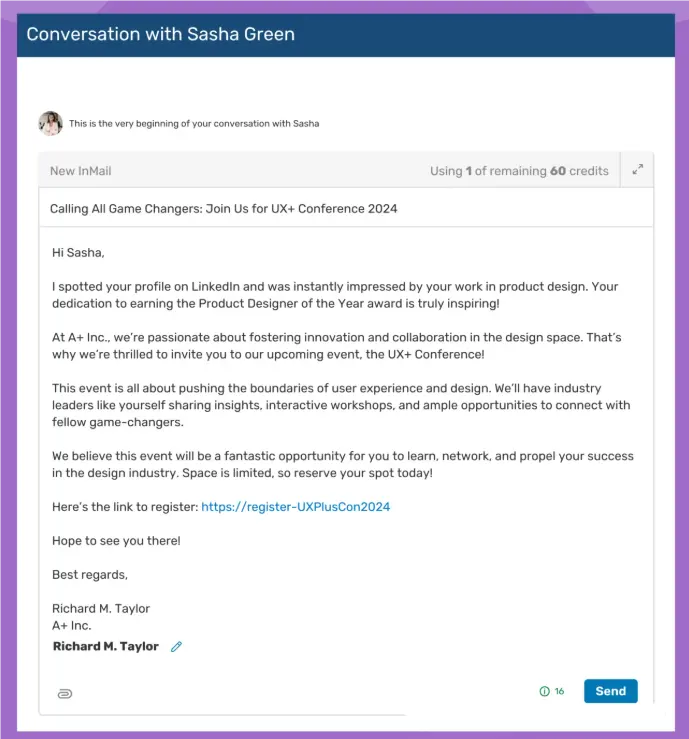689x739 pixels.
Task: Click the paperclip attachment icon
Action: click(x=65, y=693)
